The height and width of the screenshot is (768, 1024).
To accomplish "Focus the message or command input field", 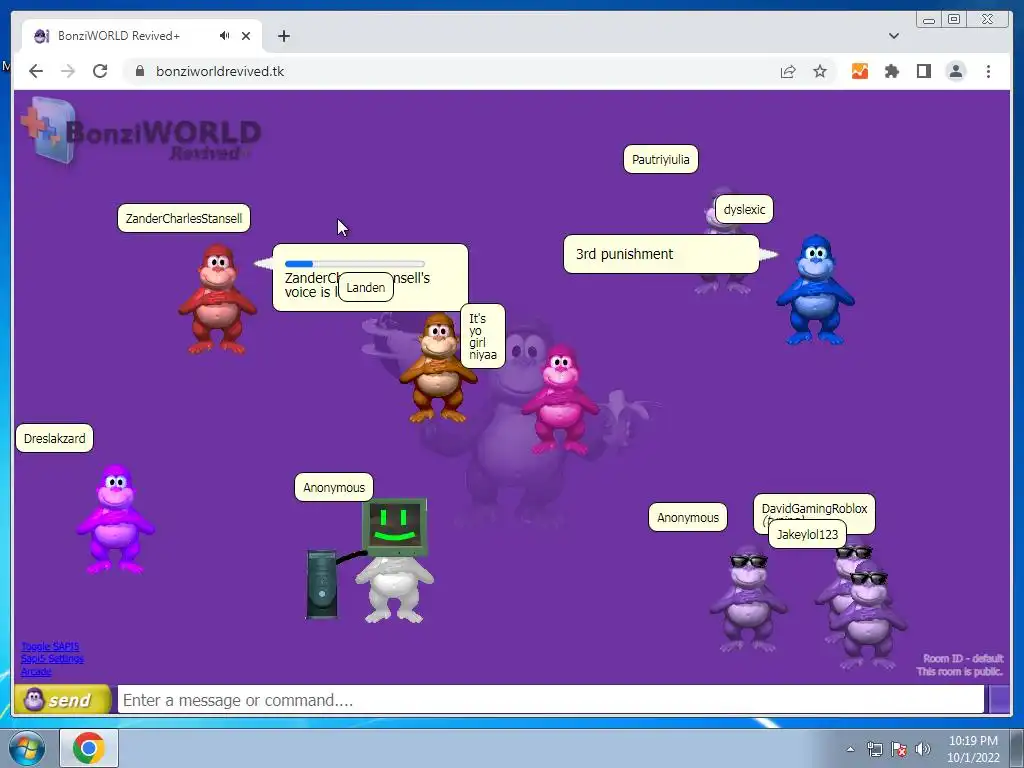I will pos(551,699).
